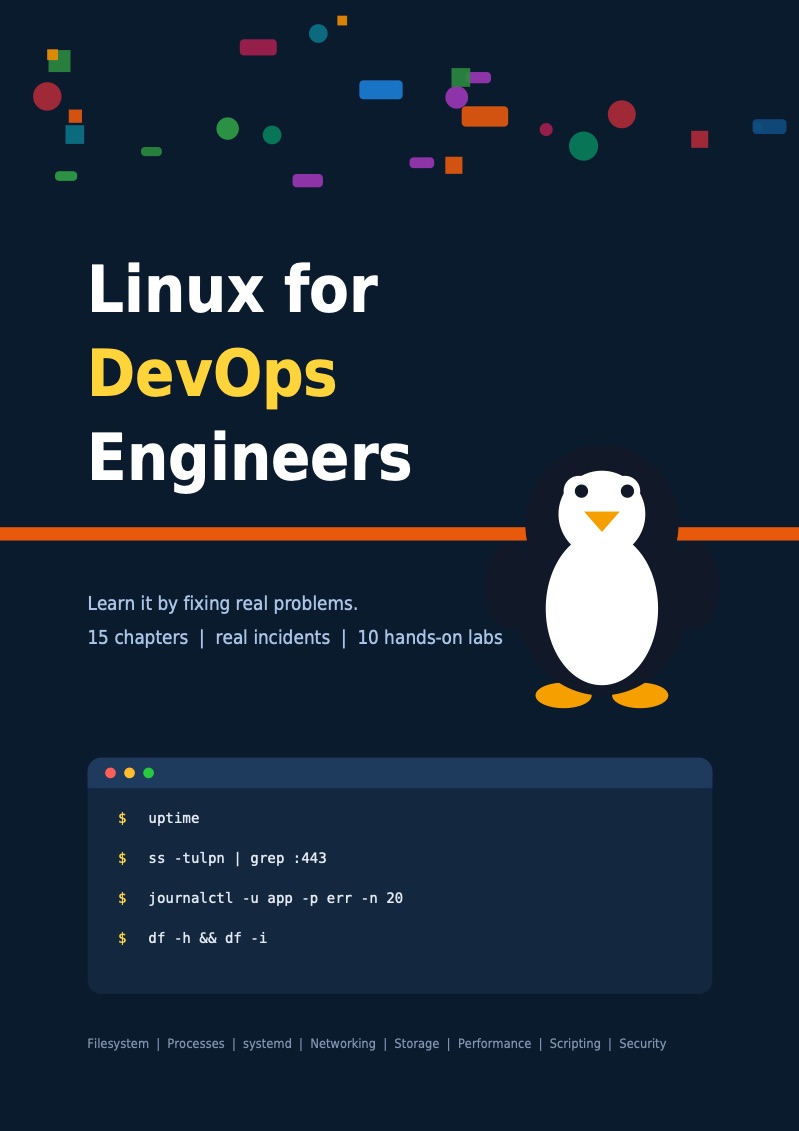This screenshot has height=1131, width=799.
Task: Click the $ prompt before the ss command
Action: (x=123, y=858)
